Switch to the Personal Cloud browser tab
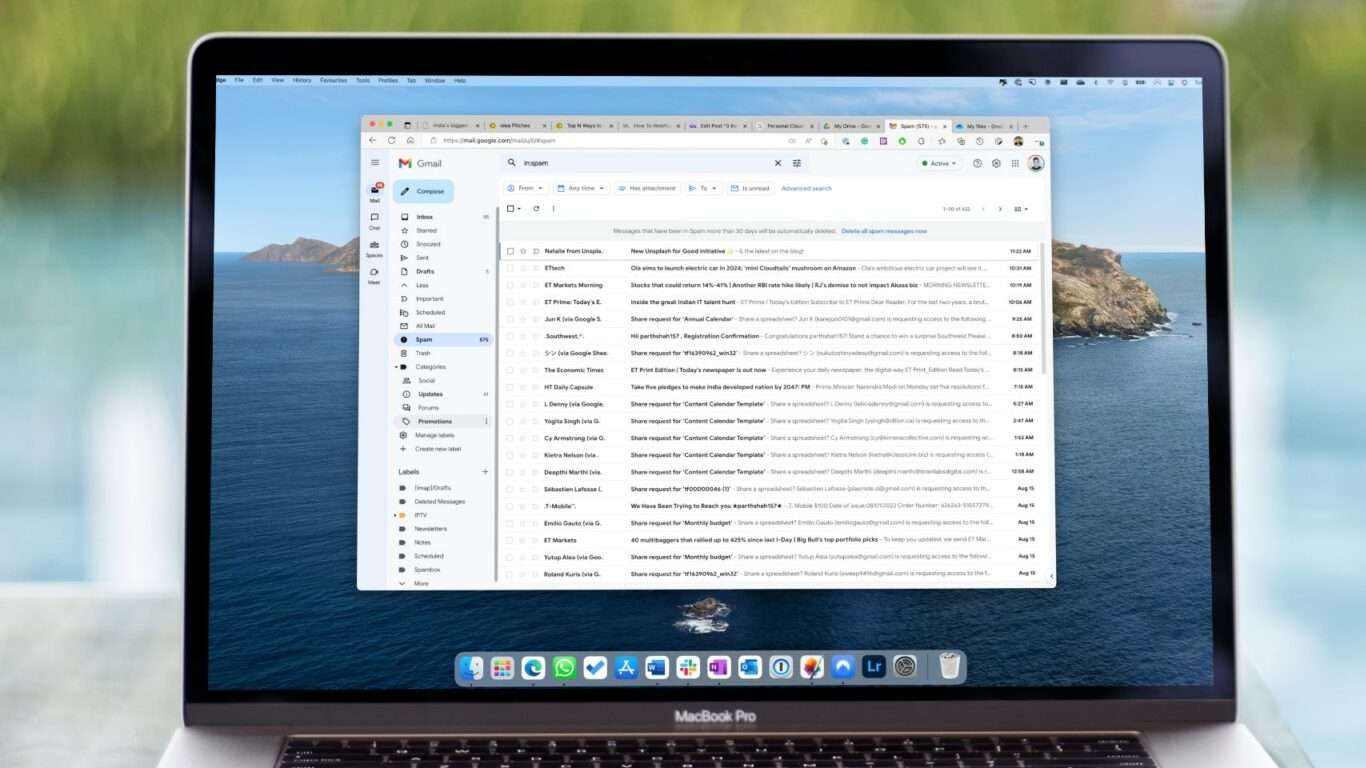Viewport: 1366px width, 768px height. coord(785,126)
